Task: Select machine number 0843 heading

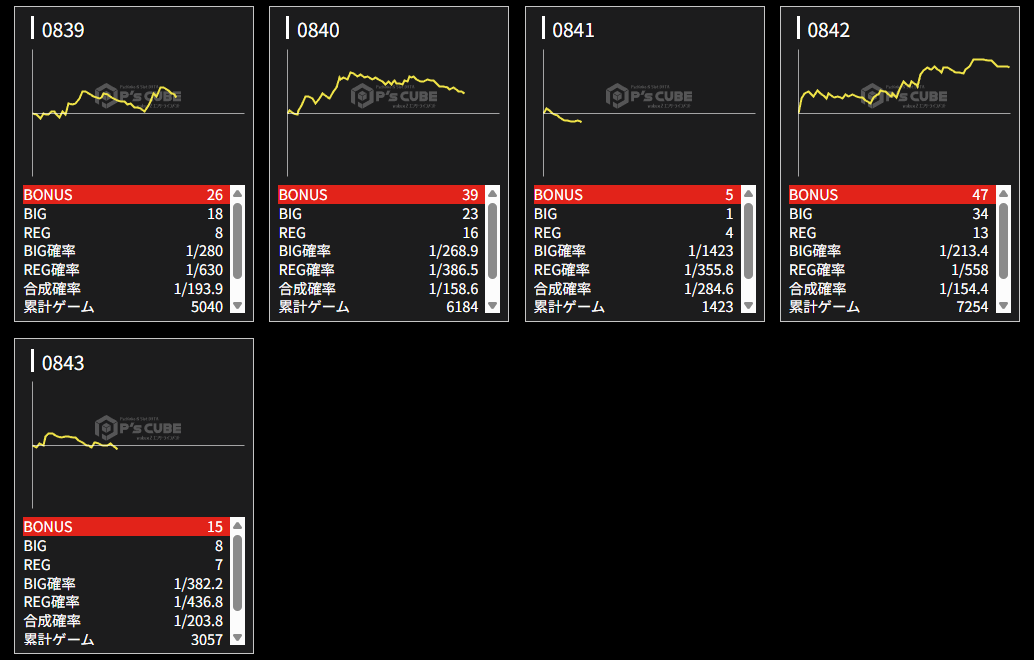Action: pyautogui.click(x=63, y=362)
